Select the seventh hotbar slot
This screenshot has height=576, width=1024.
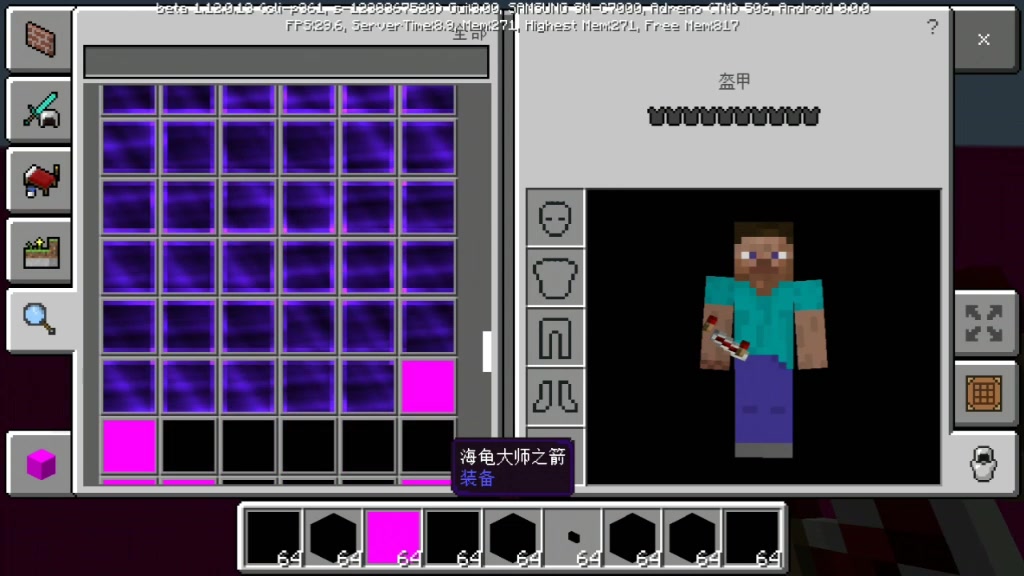633,537
